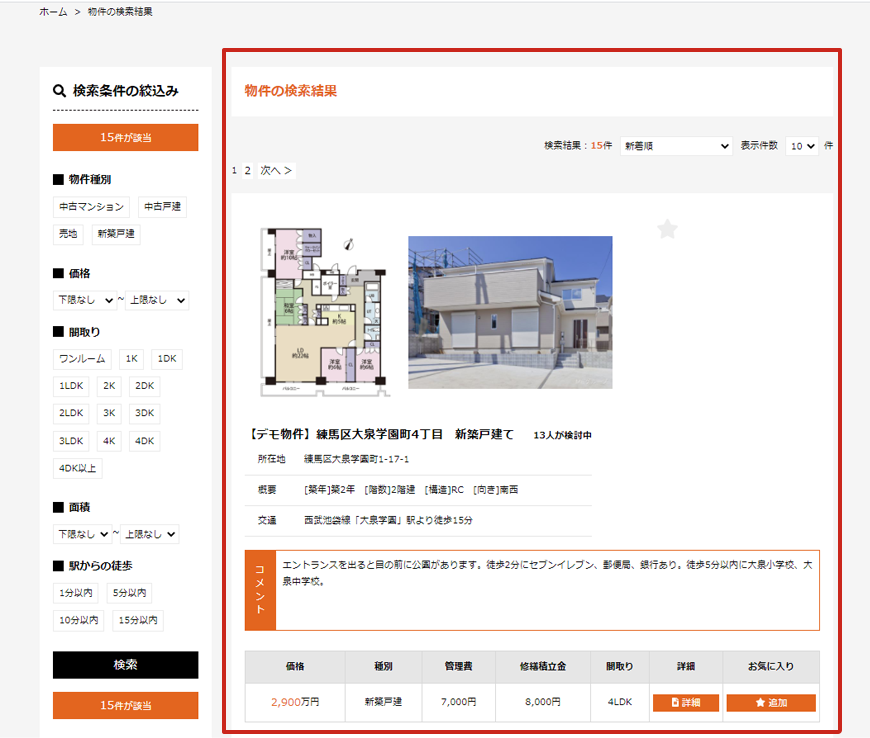Click the 詳細 details button

[x=686, y=703]
